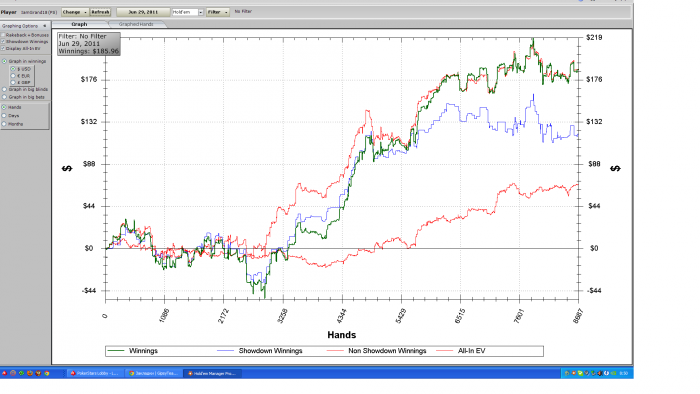Click the 1086 x-axis tick label
This screenshot has height=394, width=700.
pos(164,315)
